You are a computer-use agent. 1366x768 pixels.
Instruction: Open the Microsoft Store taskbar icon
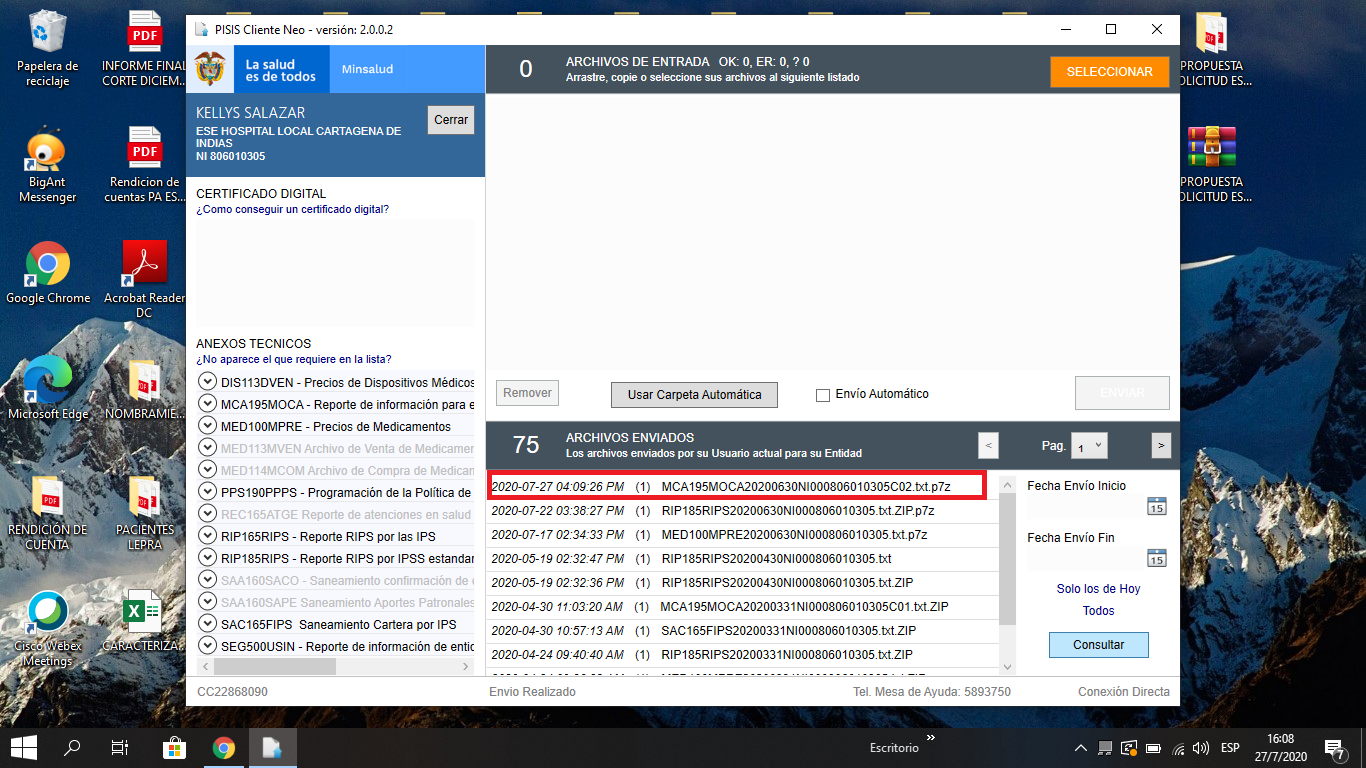[174, 747]
